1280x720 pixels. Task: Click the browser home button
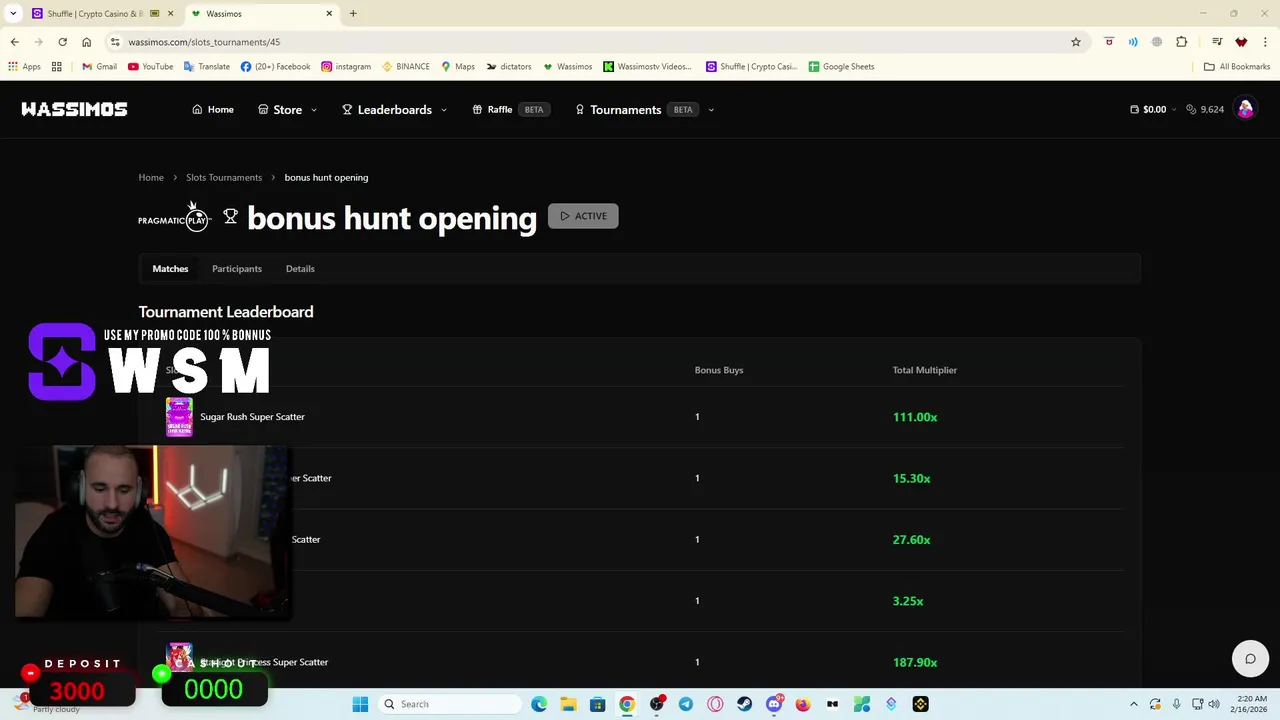[87, 42]
